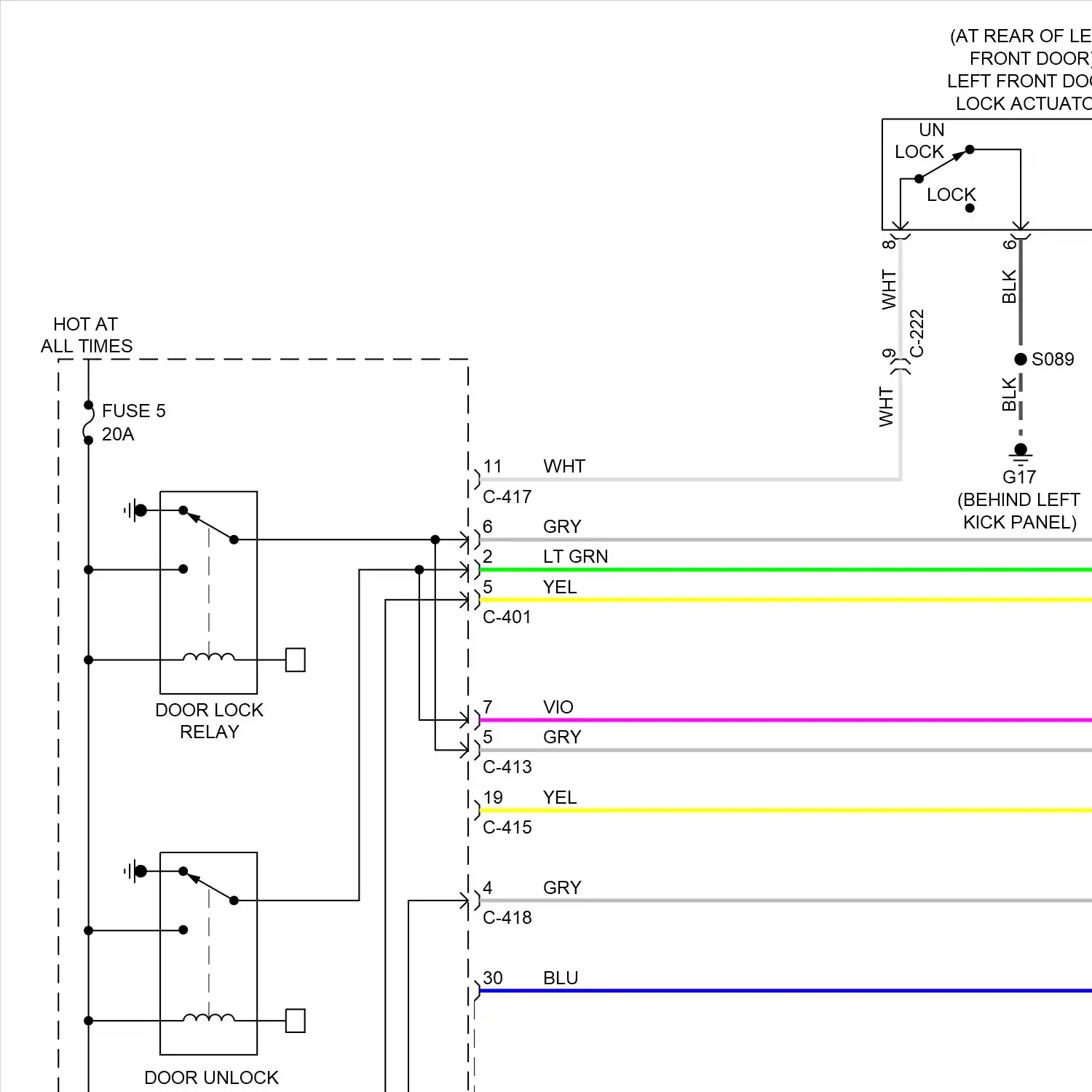The image size is (1092, 1092).
Task: Click the gray wire at pin 4
Action: point(786,901)
